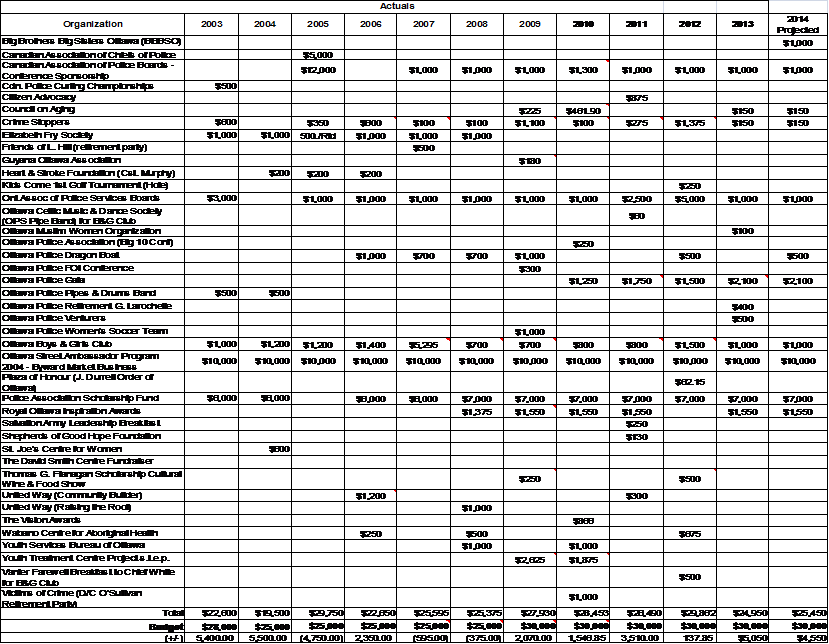Screen dimensions: 829x644
Task: Select the Total row label
Action: point(173,613)
